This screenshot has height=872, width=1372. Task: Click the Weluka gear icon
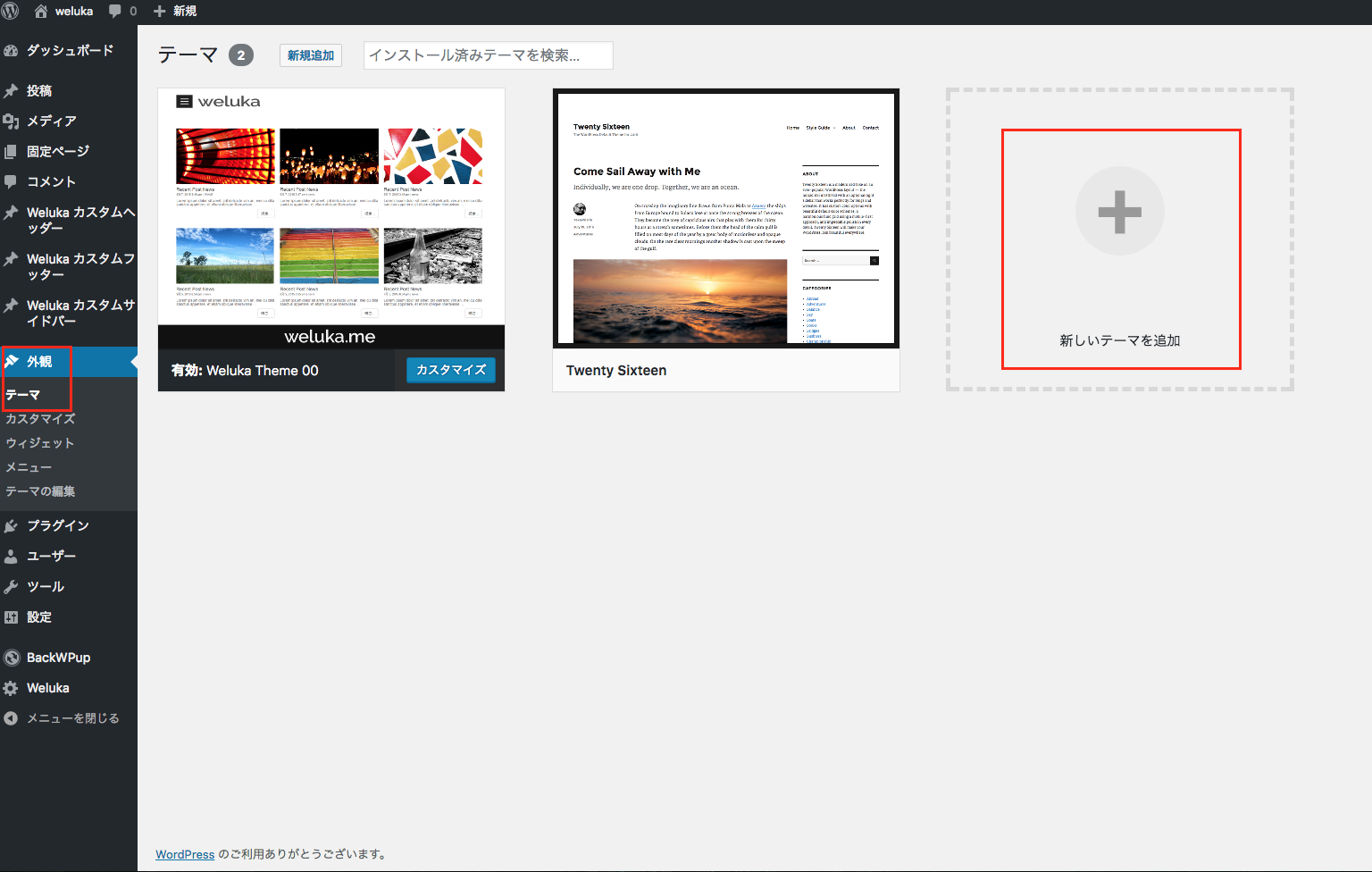[11, 689]
